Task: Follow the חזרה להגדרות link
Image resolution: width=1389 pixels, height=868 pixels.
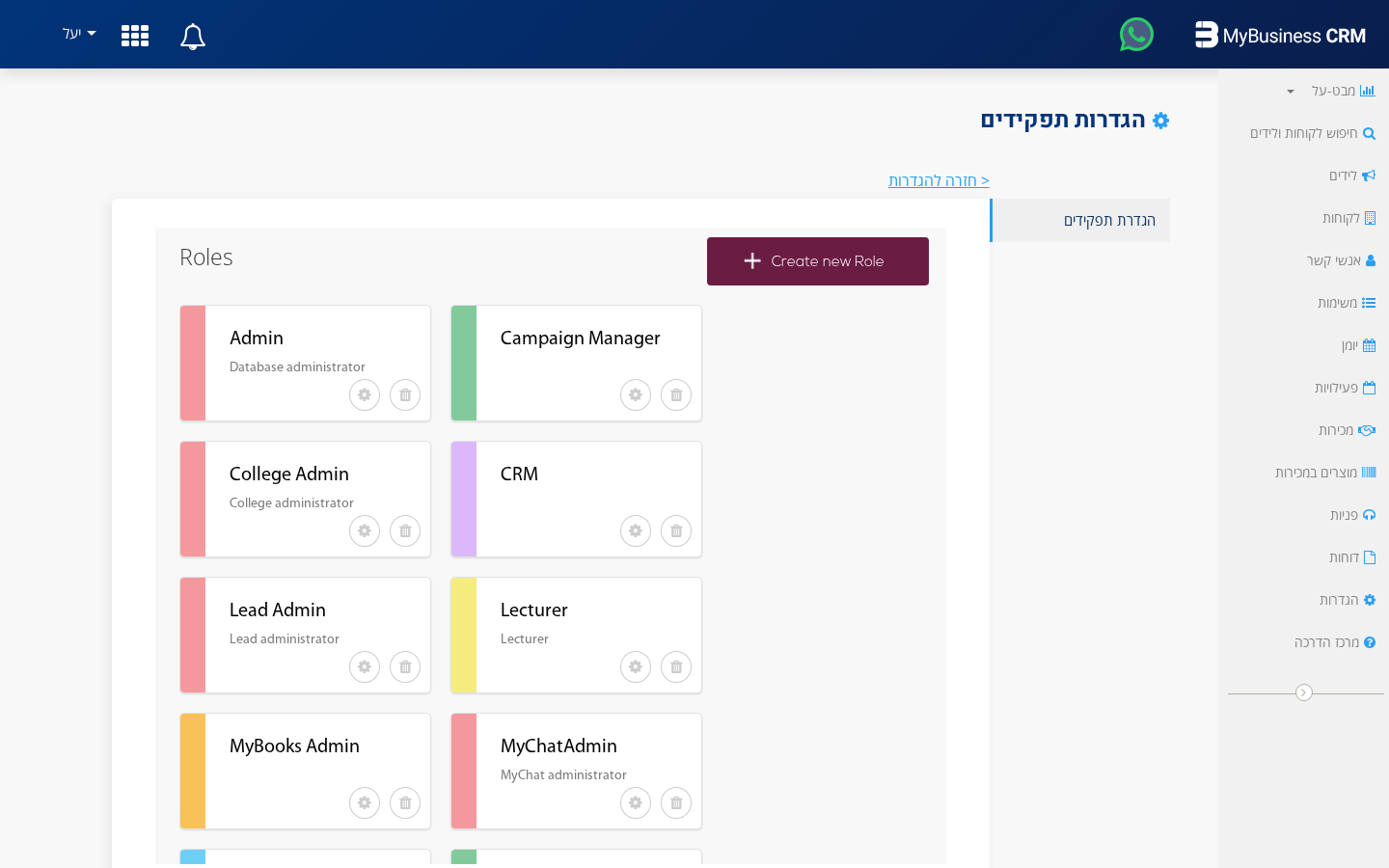Action: [x=939, y=180]
